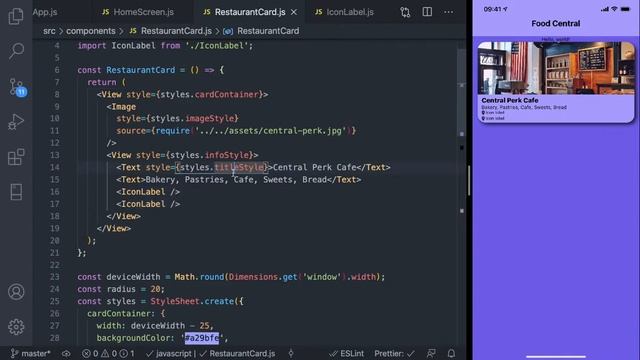Click 'radius' on line 24
This screenshot has height=360, width=640.
click(121, 289)
